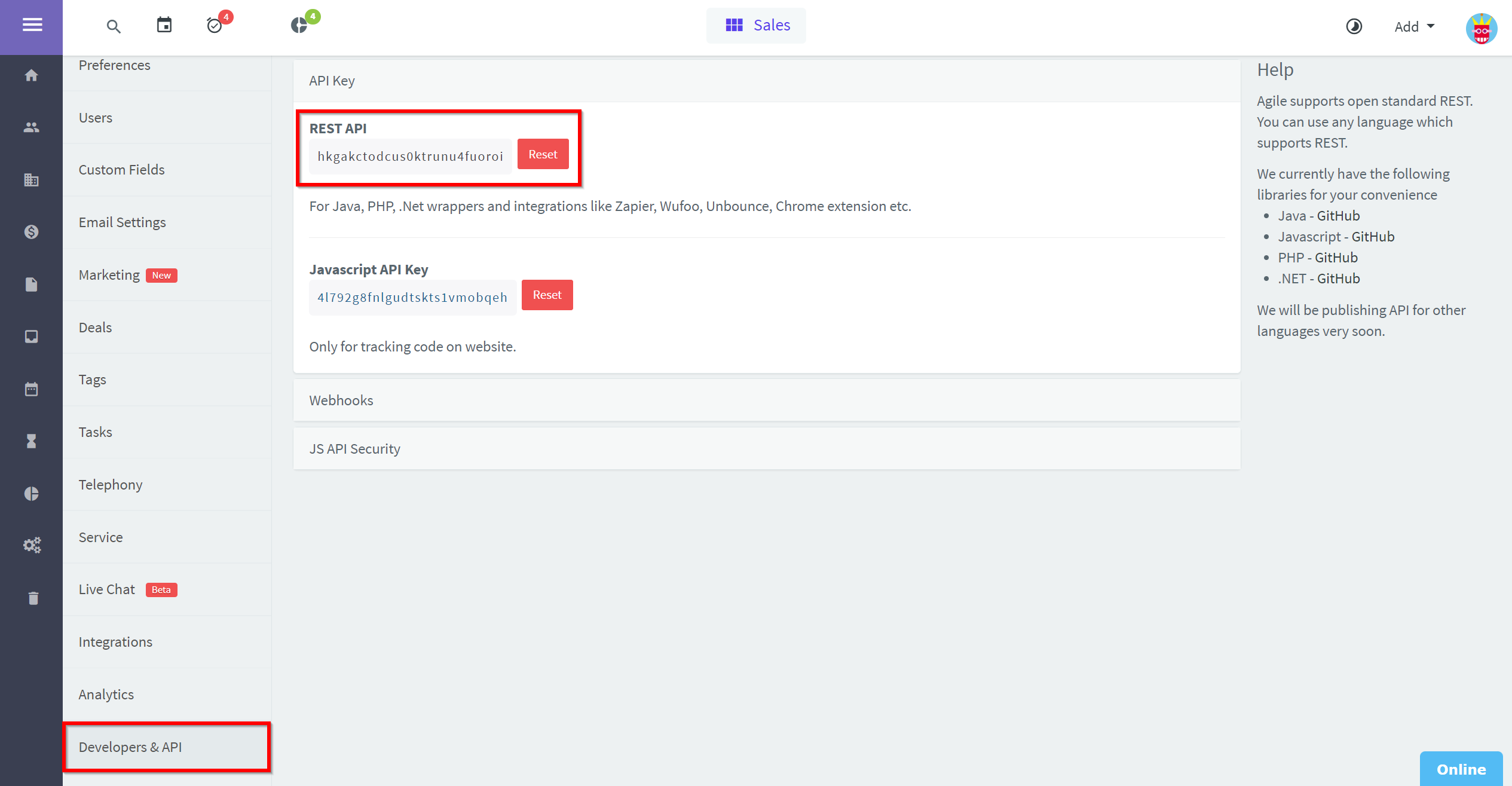Open Email Settings

click(x=167, y=222)
